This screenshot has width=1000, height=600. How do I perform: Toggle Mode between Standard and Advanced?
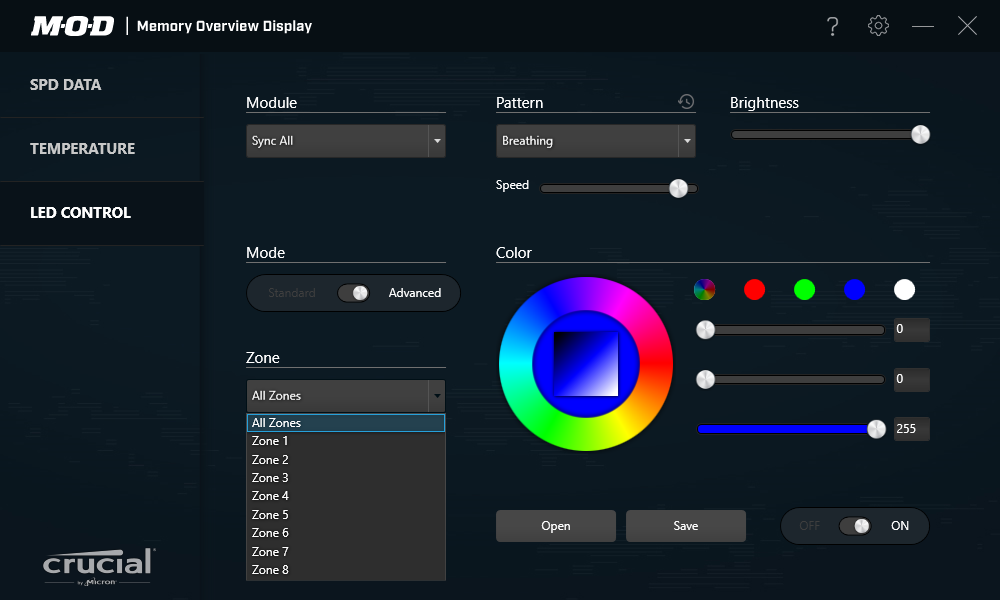pos(353,293)
